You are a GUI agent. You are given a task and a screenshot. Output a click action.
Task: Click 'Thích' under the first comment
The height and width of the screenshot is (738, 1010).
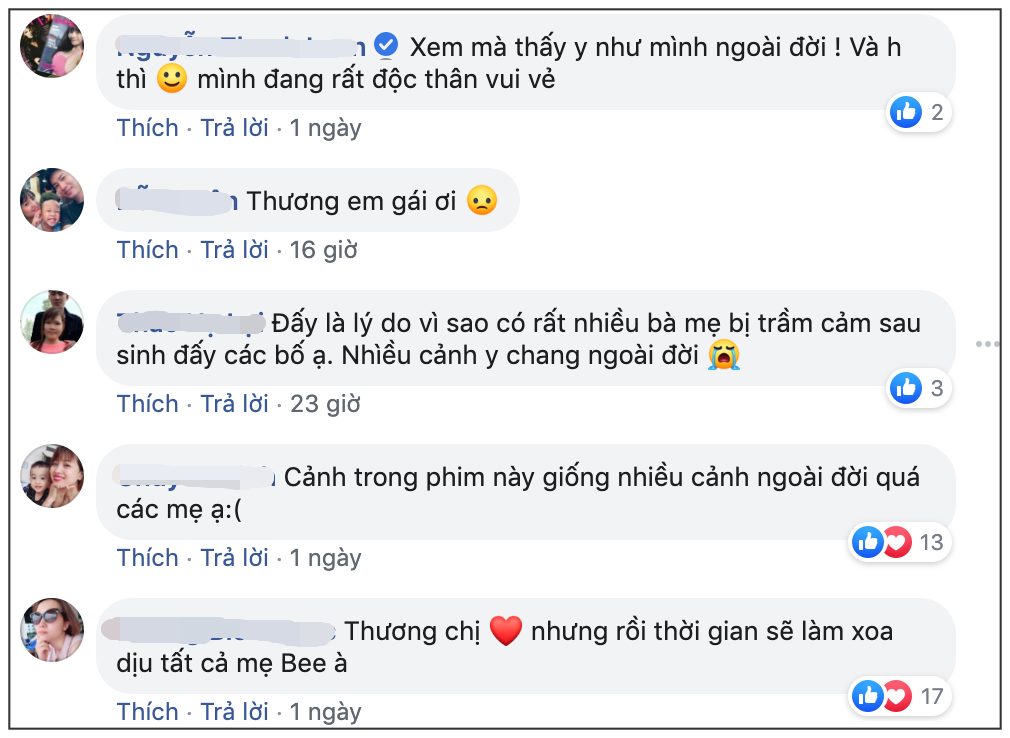click(147, 128)
